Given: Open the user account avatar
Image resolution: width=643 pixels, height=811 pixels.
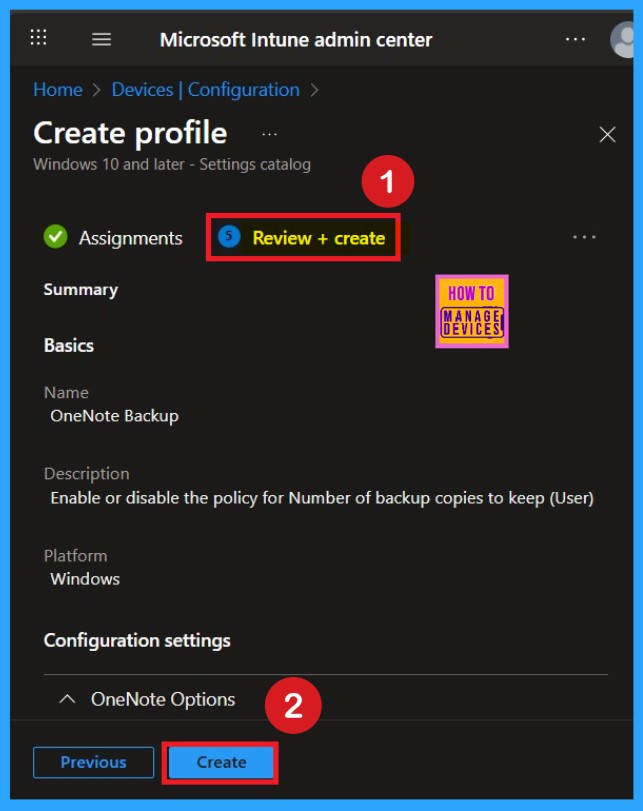Looking at the screenshot, I should click(x=624, y=40).
